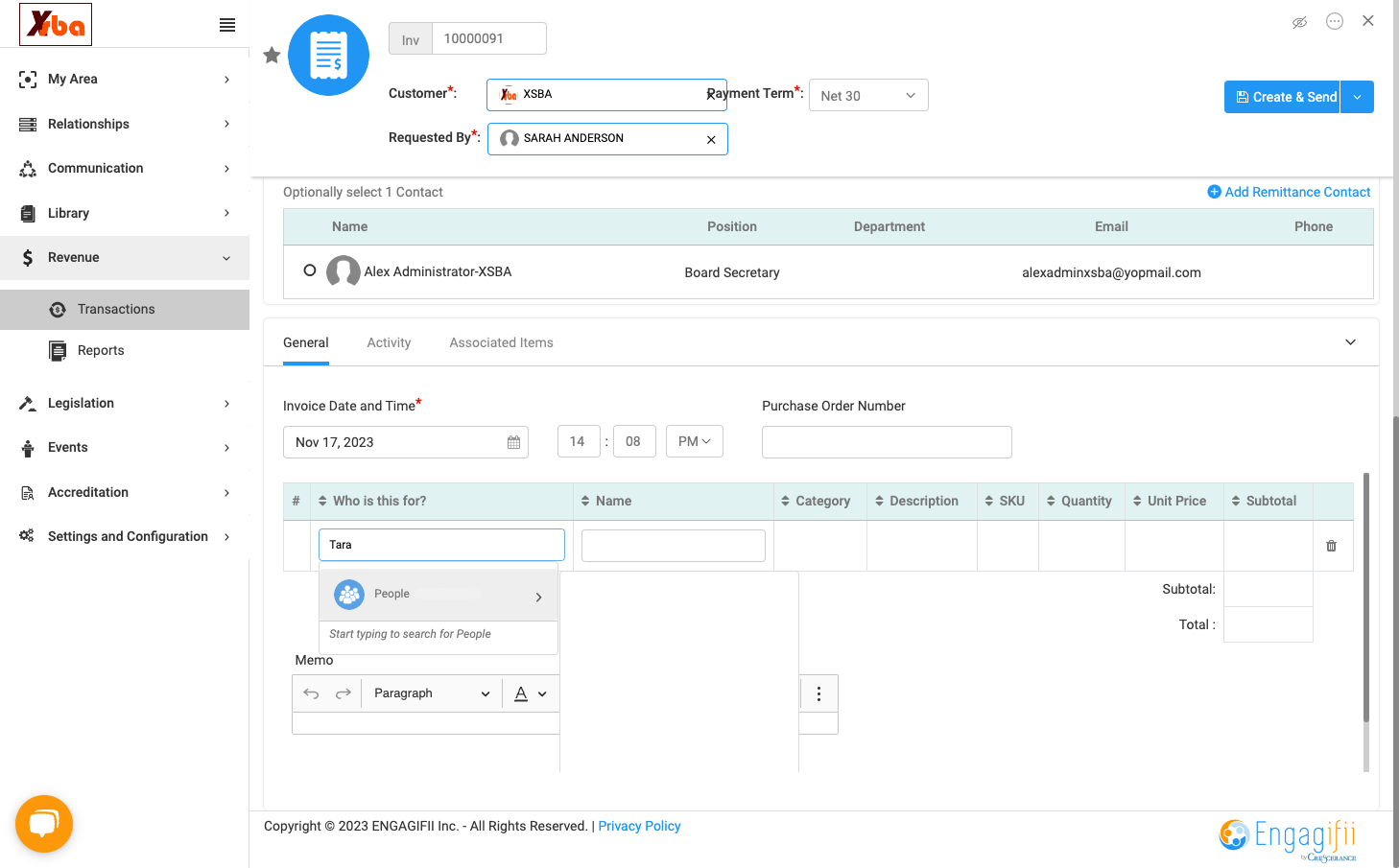Click the Create & Send button

(1282, 97)
